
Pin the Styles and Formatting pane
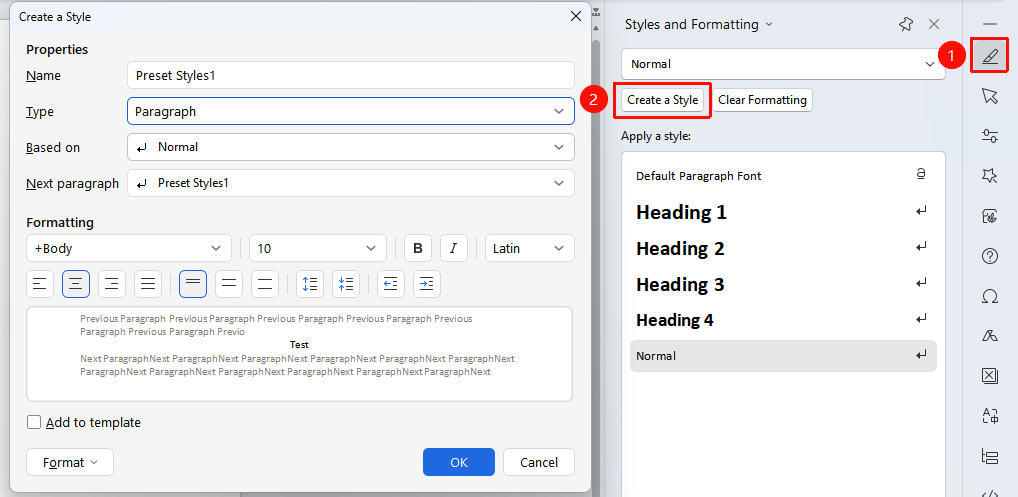pyautogui.click(x=906, y=25)
